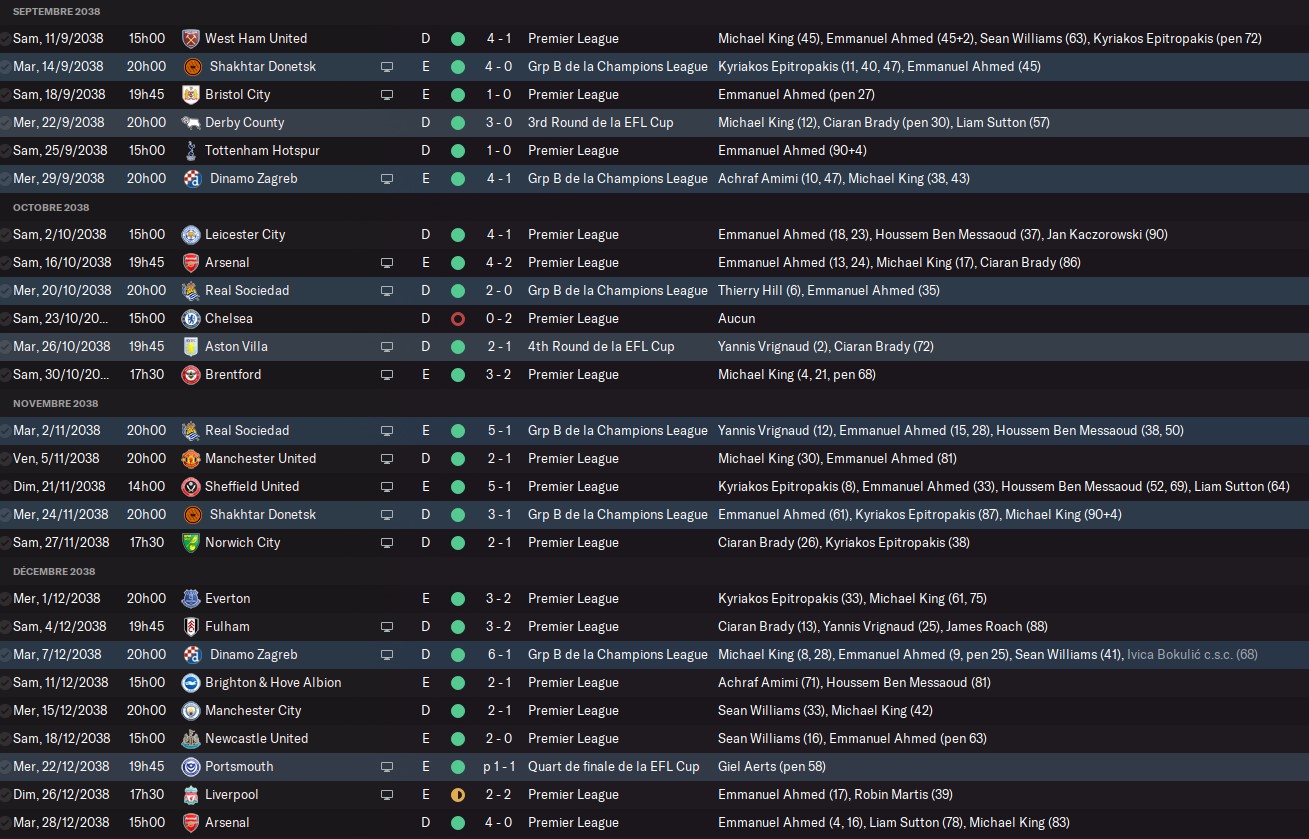
Task: Open the Chelsea team link
Action: pos(229,318)
